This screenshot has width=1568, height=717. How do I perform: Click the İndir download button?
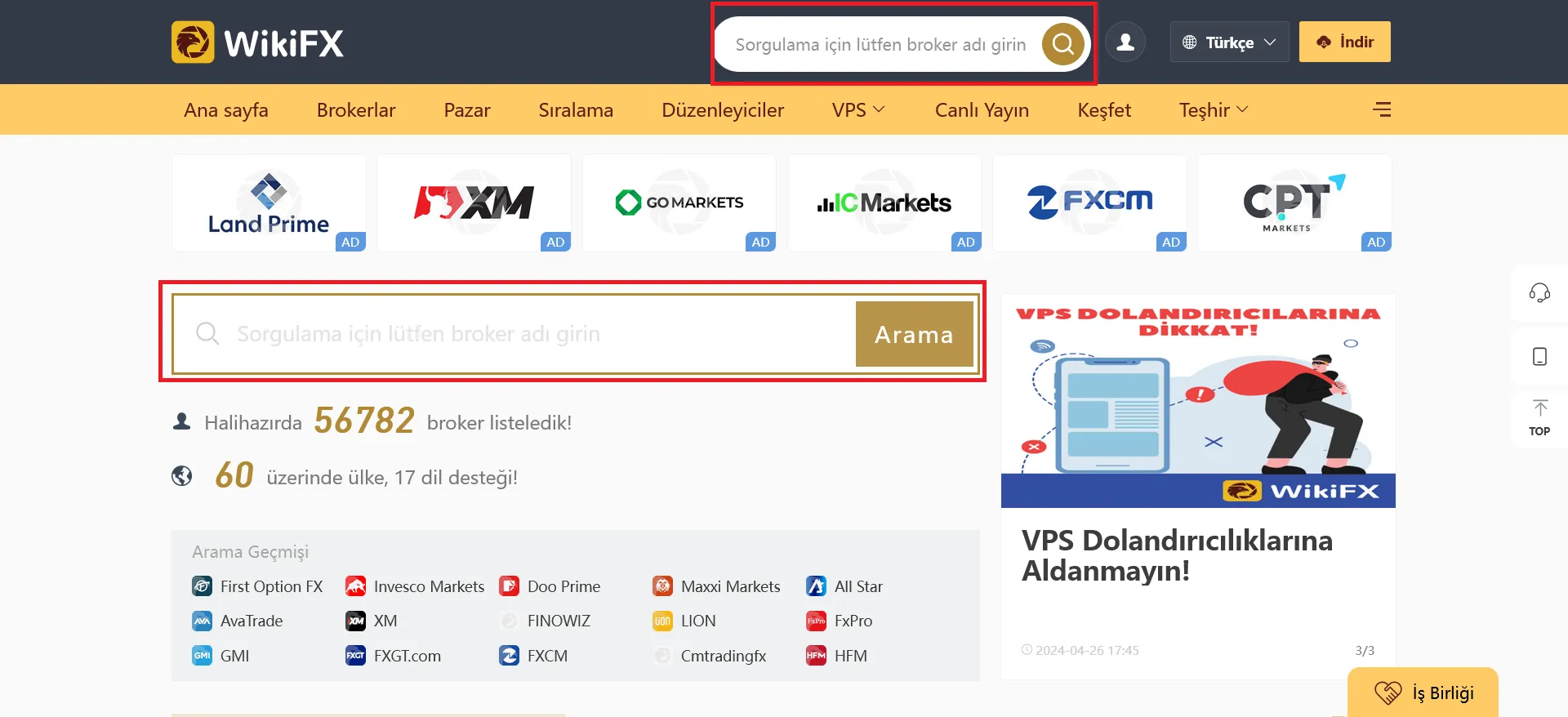point(1344,42)
